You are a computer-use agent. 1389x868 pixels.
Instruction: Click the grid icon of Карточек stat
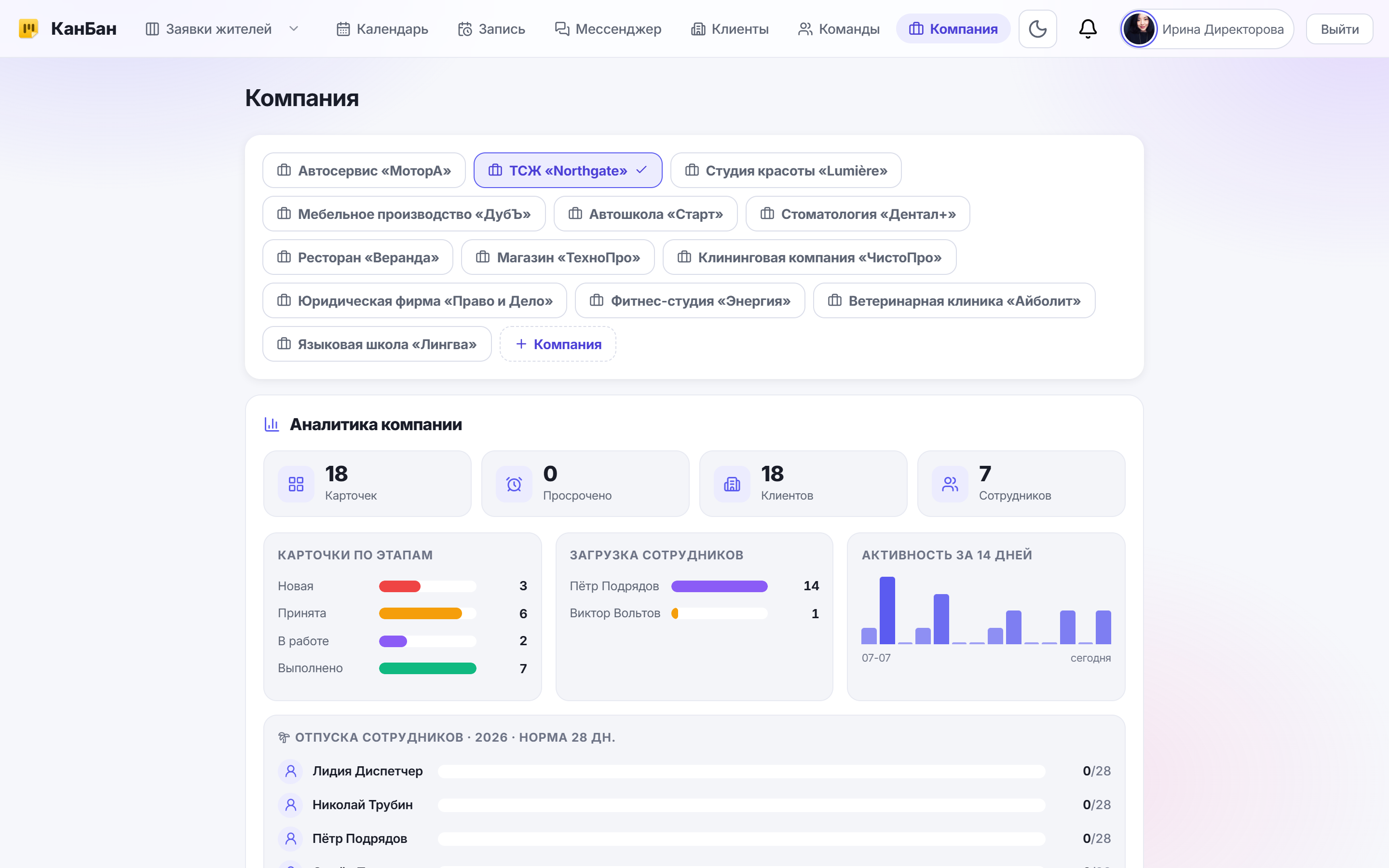point(296,484)
